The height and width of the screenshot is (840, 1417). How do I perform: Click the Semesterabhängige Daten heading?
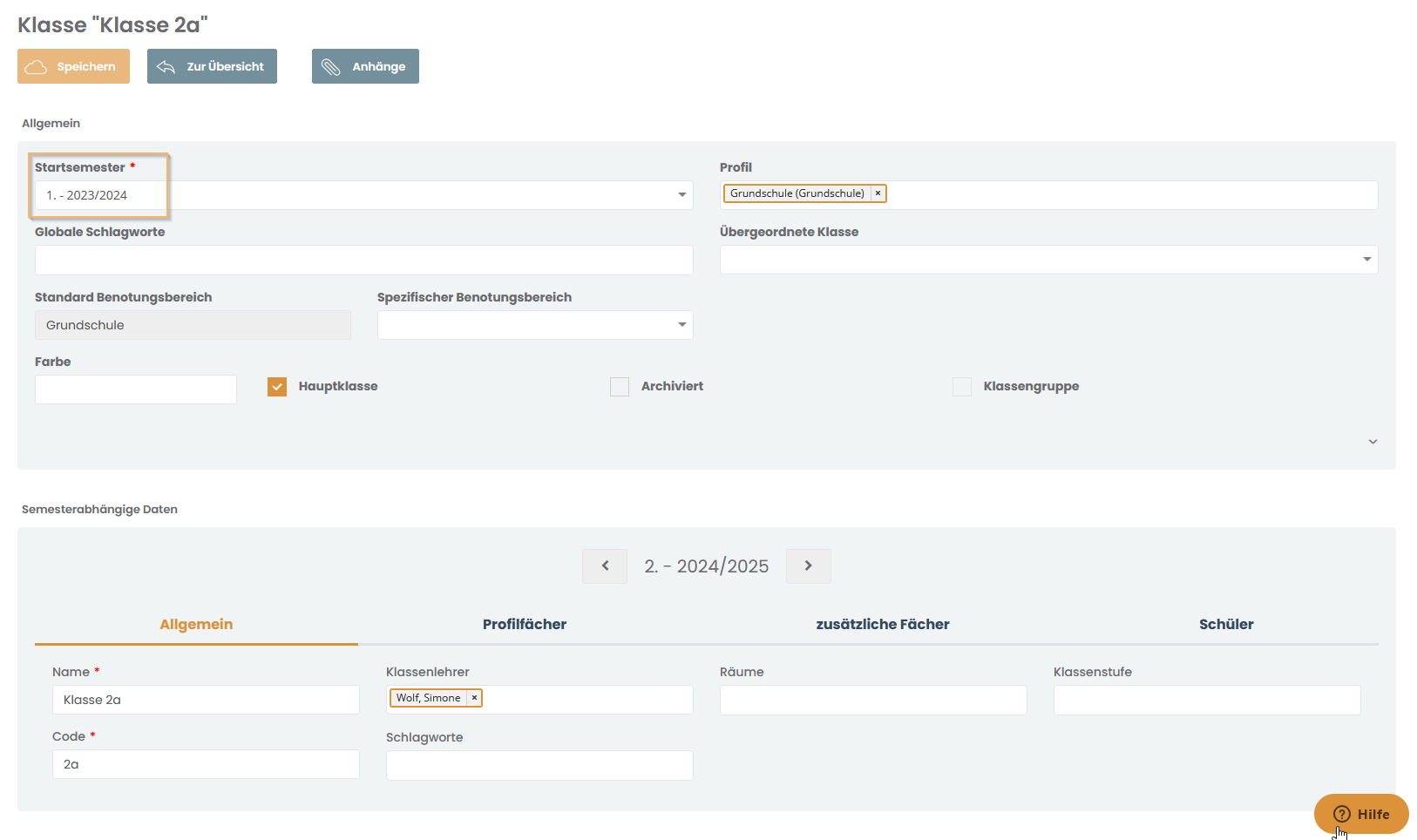point(99,510)
